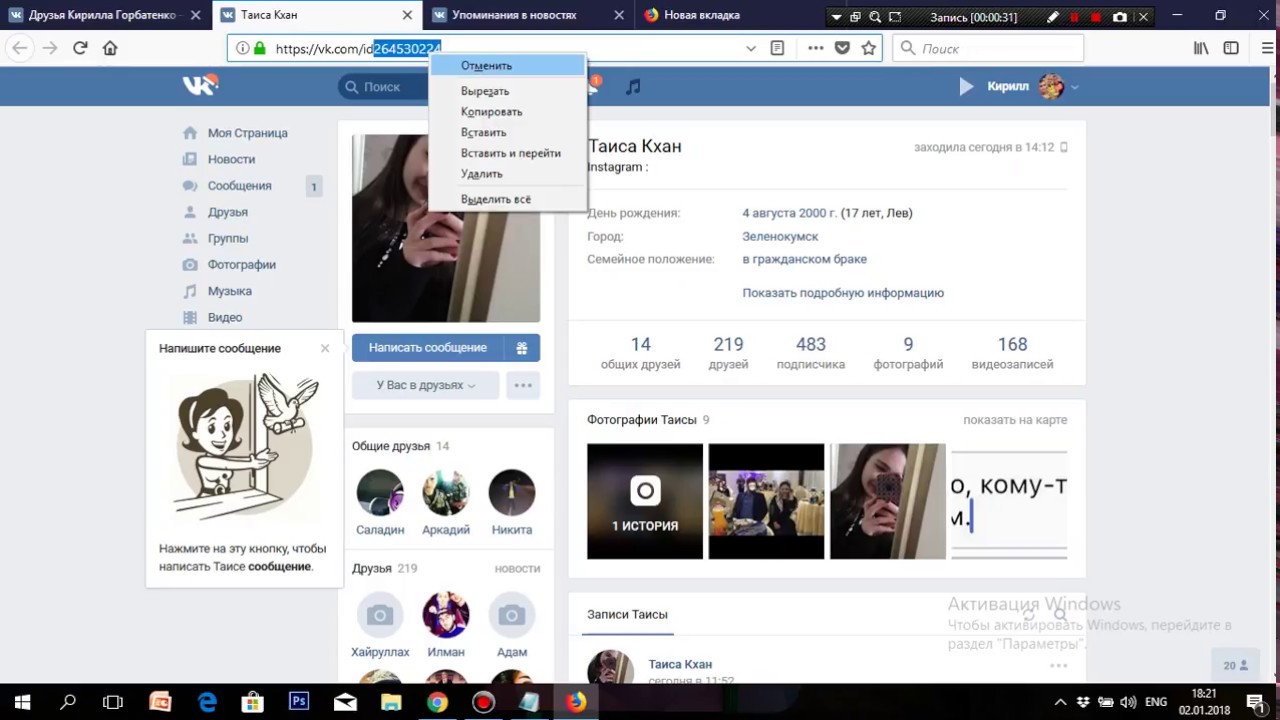The width and height of the screenshot is (1280, 720).
Task: Open File Explorer from taskbar
Action: 391,702
